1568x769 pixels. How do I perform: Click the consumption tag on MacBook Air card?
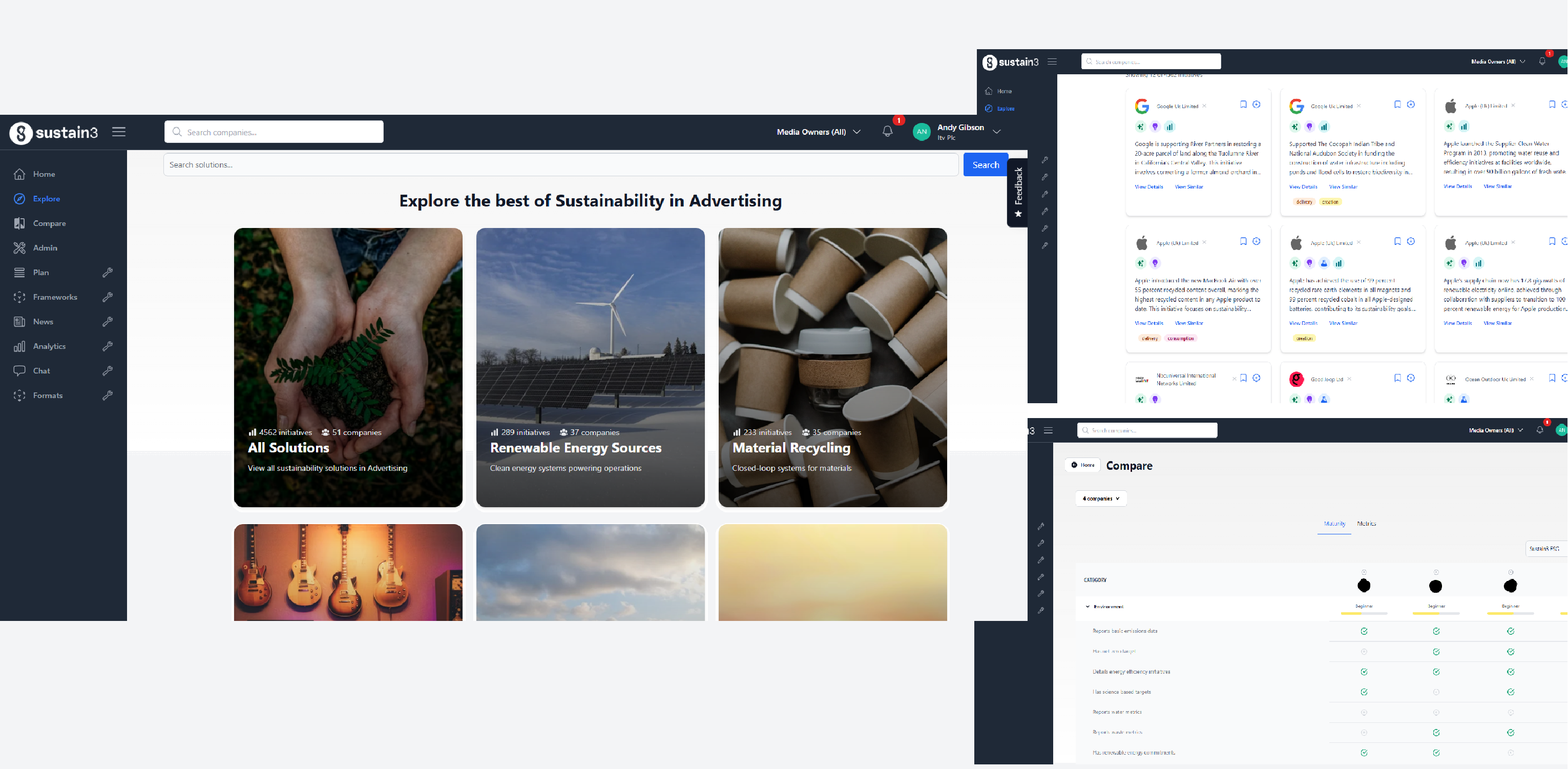[x=1180, y=339]
